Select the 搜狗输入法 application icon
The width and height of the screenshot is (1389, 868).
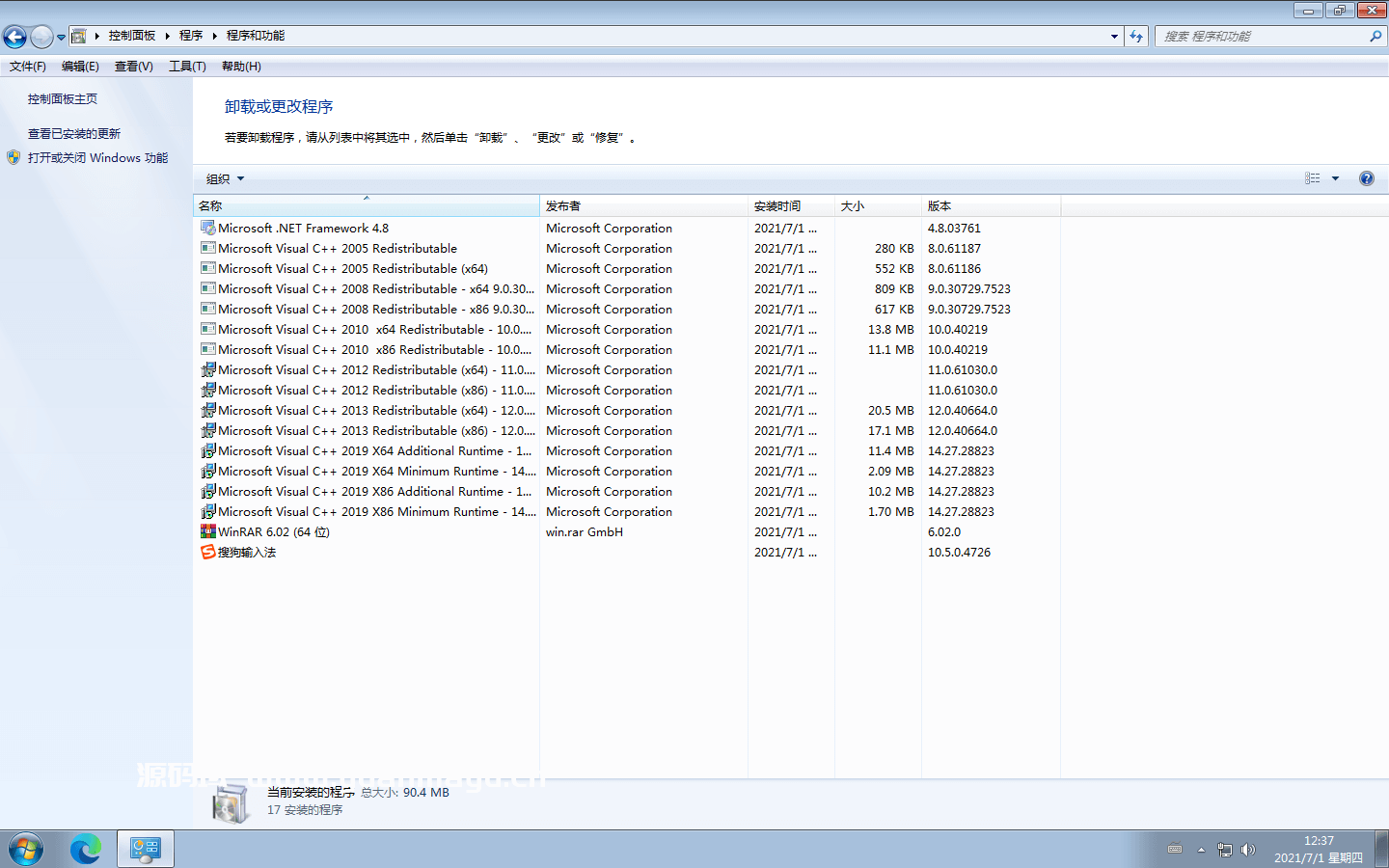click(206, 552)
